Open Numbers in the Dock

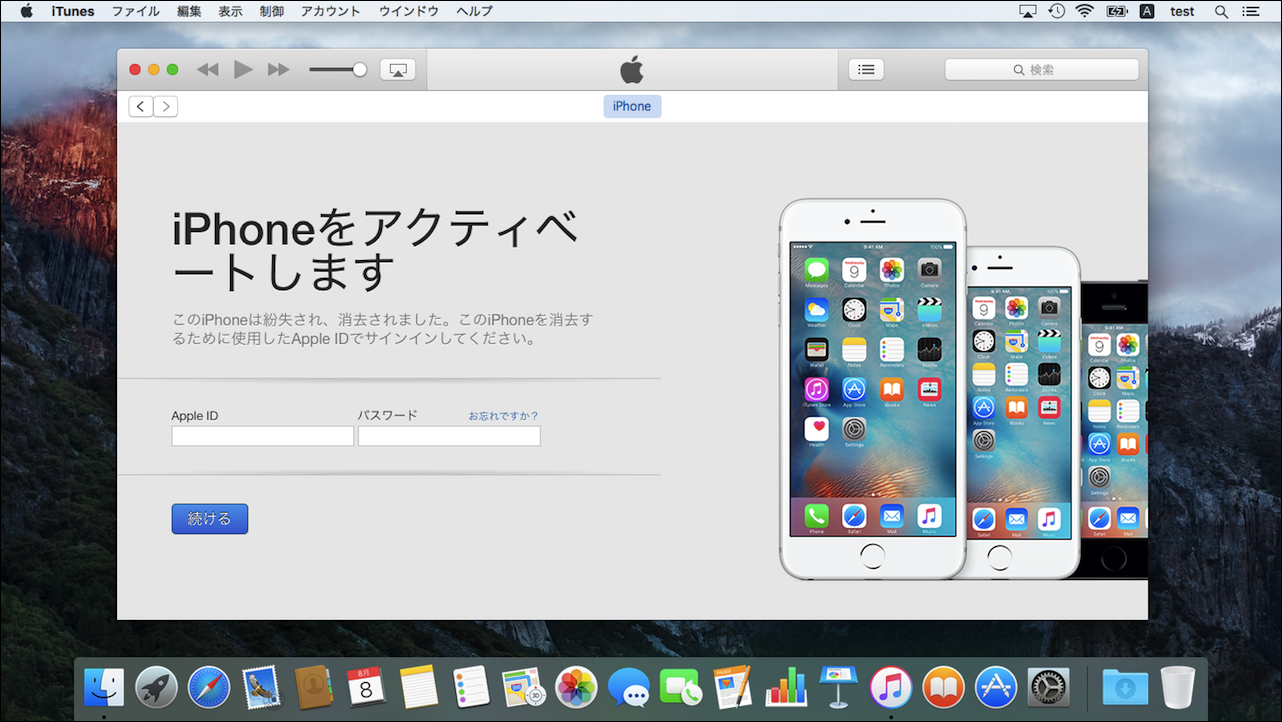tap(786, 687)
